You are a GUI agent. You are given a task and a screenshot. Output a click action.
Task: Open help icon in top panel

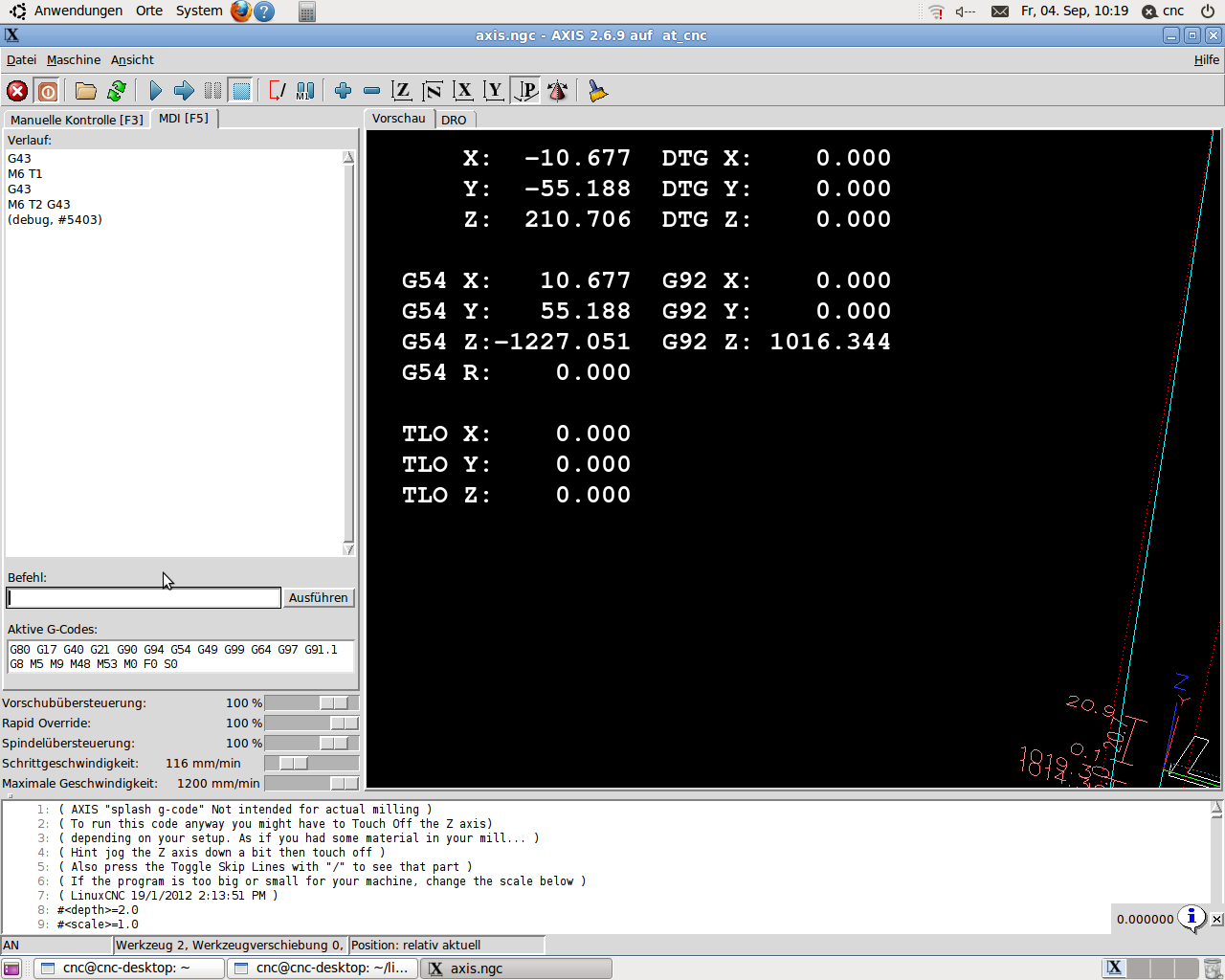coord(265,11)
